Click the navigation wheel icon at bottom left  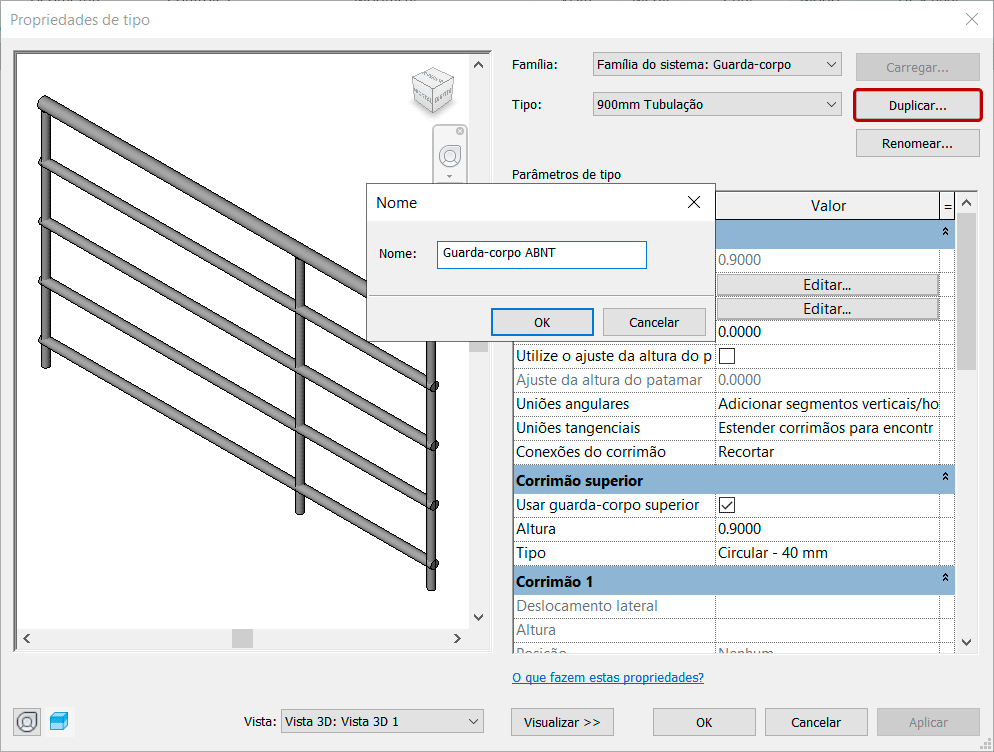pos(28,721)
